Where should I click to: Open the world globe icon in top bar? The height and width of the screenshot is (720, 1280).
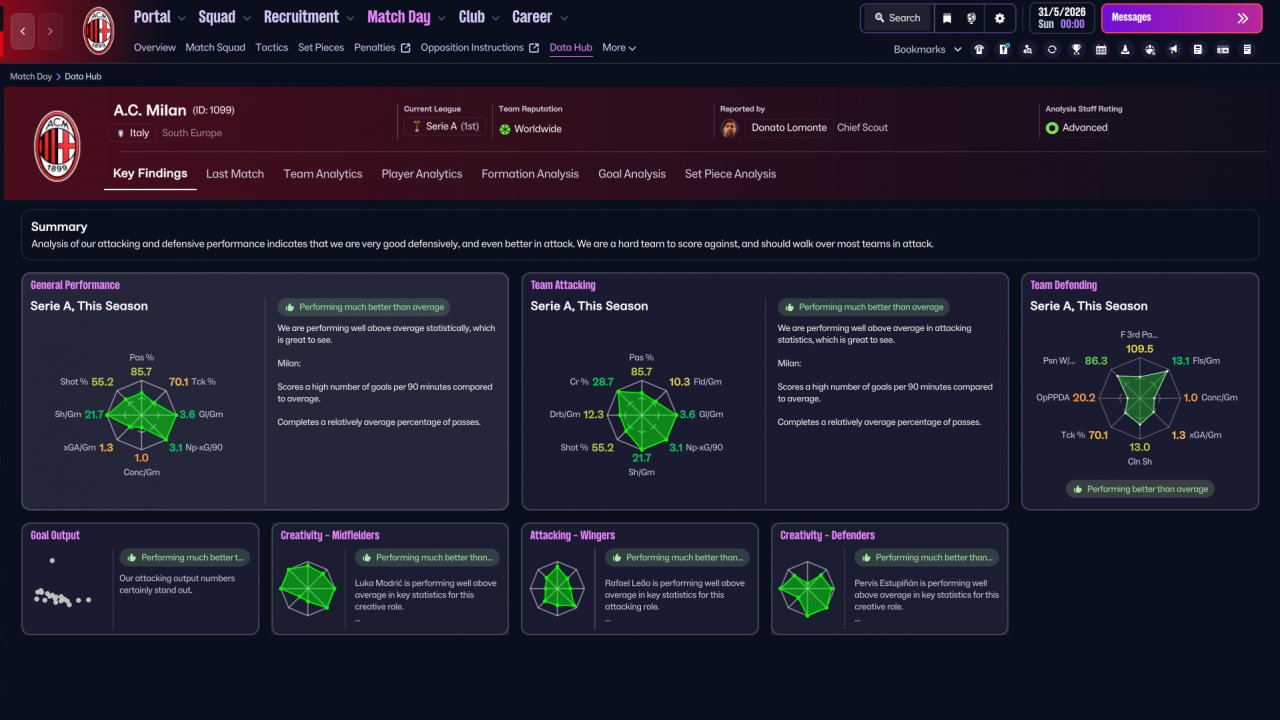point(972,18)
